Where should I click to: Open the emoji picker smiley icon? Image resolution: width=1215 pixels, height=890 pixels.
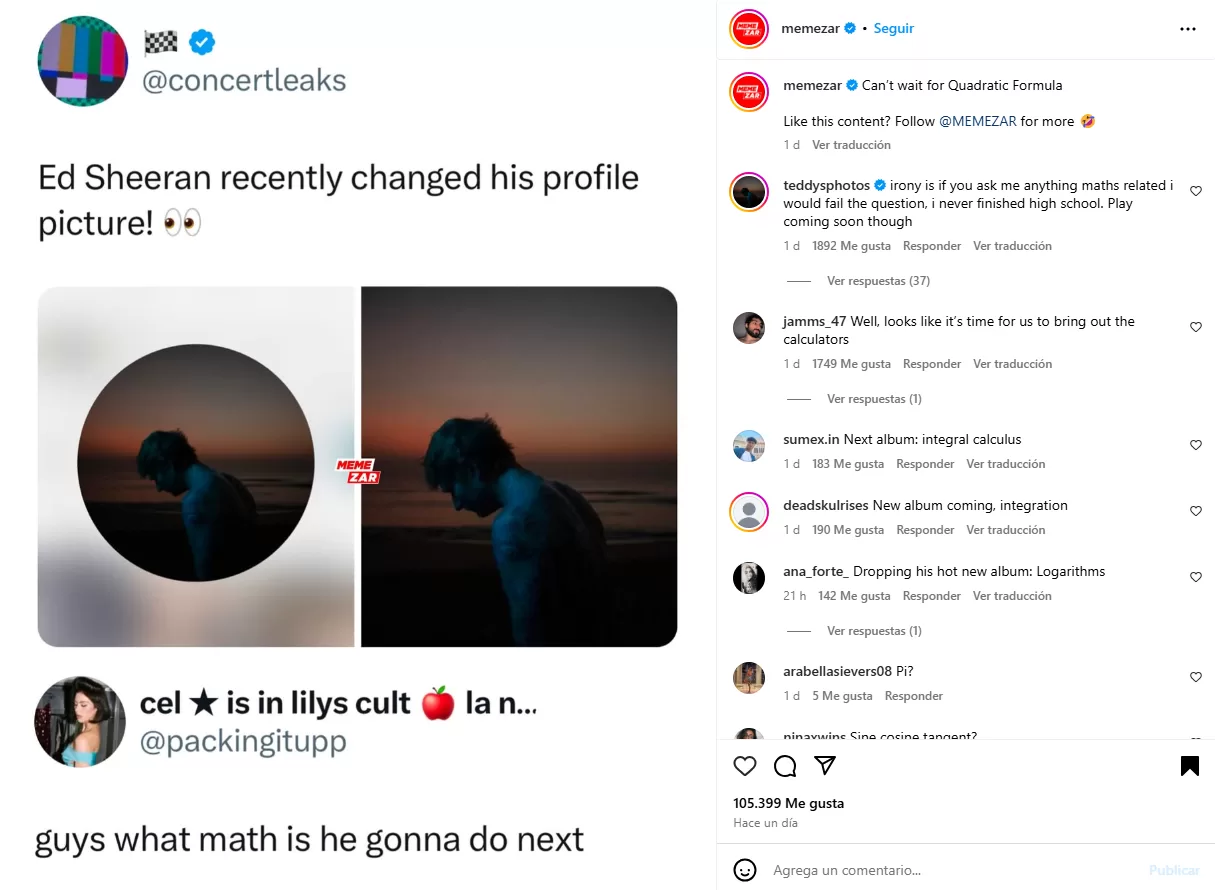pyautogui.click(x=745, y=870)
